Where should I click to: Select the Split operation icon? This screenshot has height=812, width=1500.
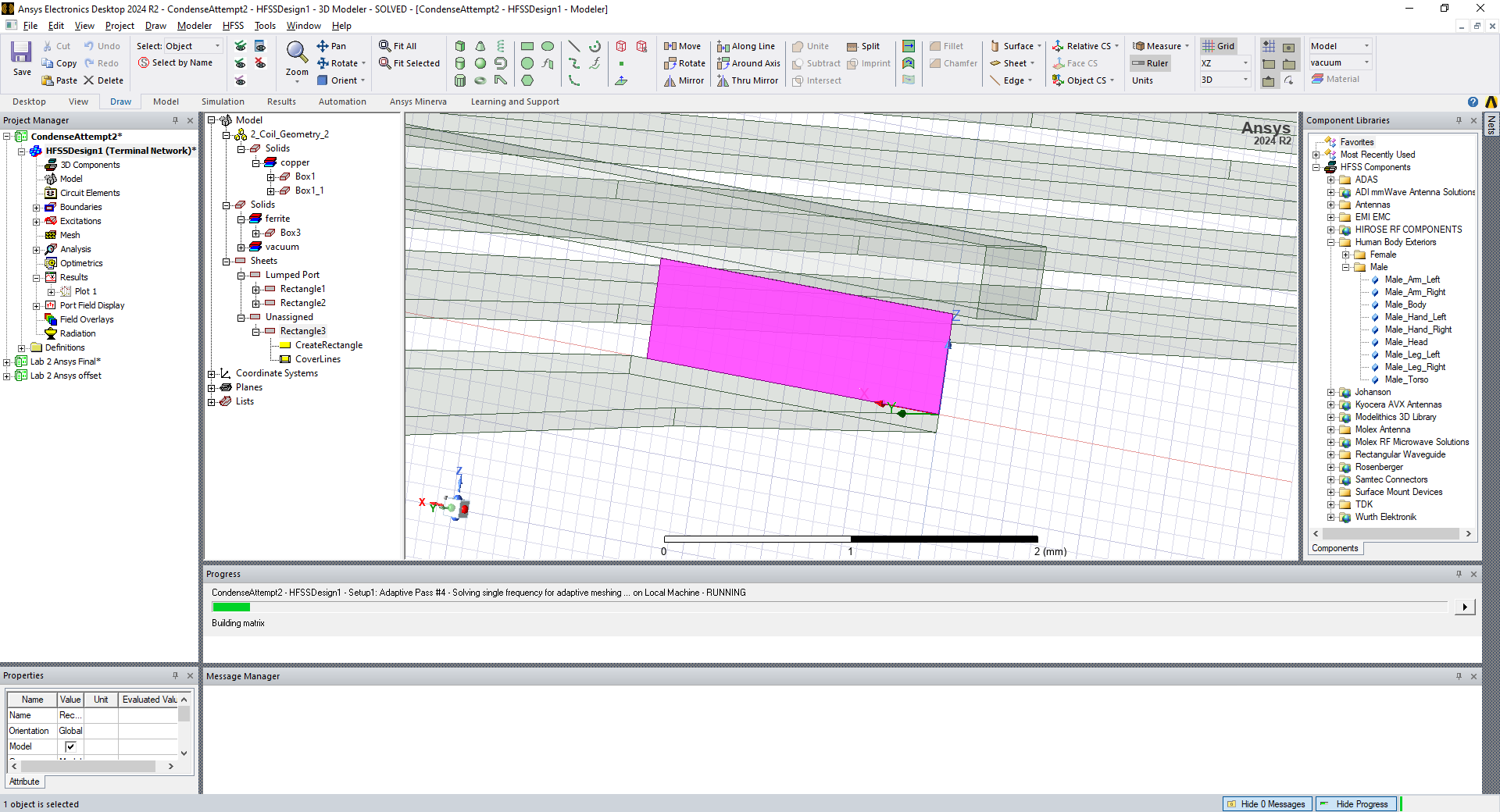tap(863, 46)
